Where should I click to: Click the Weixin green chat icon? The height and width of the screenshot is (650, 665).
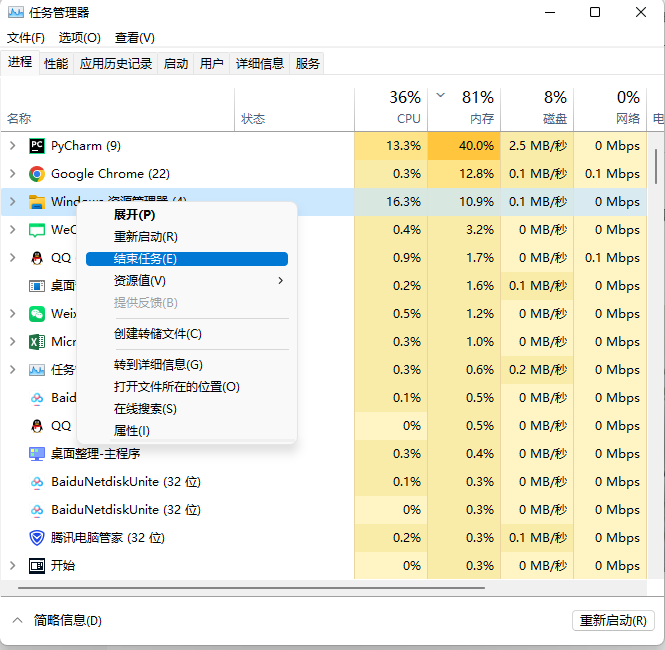pos(37,314)
